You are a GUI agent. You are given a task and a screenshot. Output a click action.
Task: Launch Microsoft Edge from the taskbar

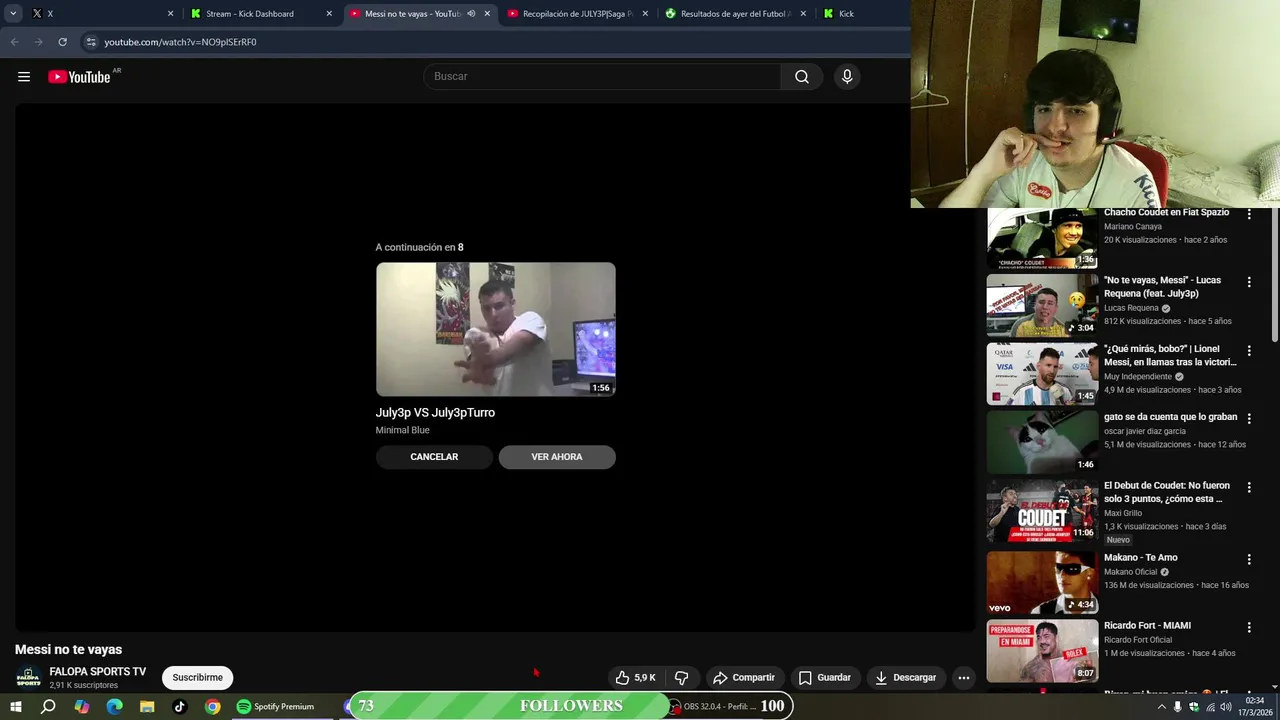[x=114, y=706]
